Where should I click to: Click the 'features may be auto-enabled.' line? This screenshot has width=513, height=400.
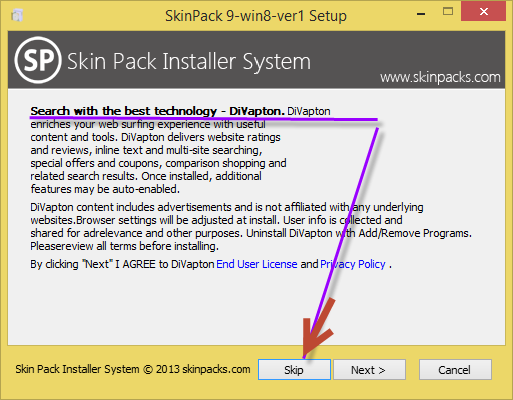click(105, 189)
